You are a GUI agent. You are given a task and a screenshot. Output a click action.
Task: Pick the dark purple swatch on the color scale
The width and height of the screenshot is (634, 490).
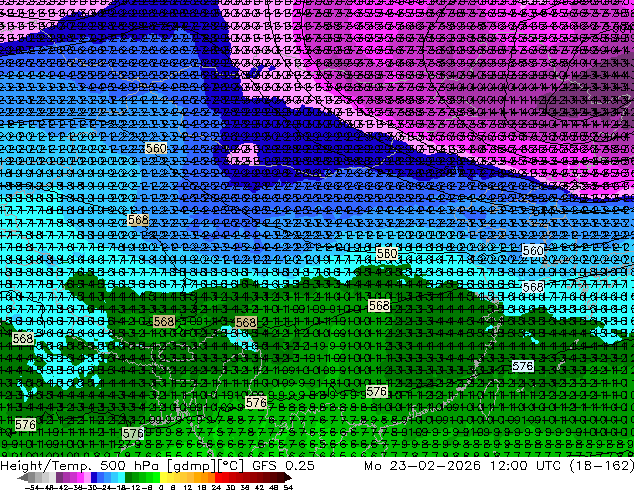point(59,478)
